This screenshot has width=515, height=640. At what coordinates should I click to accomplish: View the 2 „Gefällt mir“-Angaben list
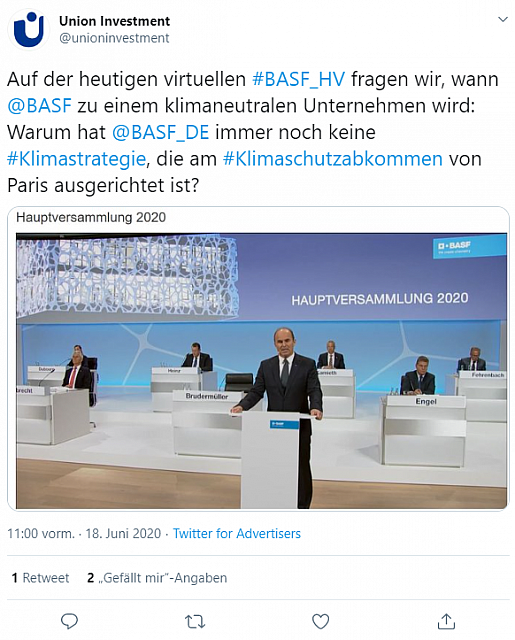(x=157, y=578)
